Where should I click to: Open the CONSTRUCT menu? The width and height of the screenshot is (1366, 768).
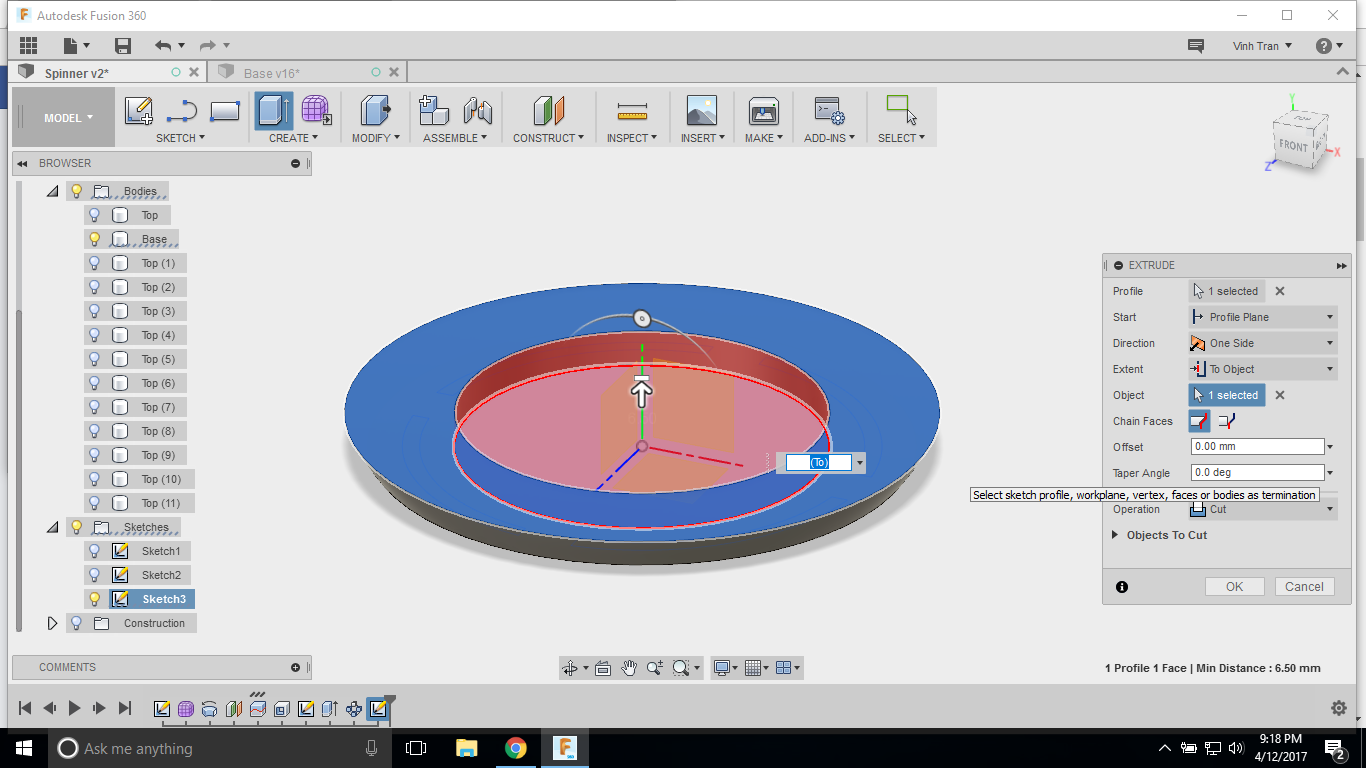pos(549,138)
